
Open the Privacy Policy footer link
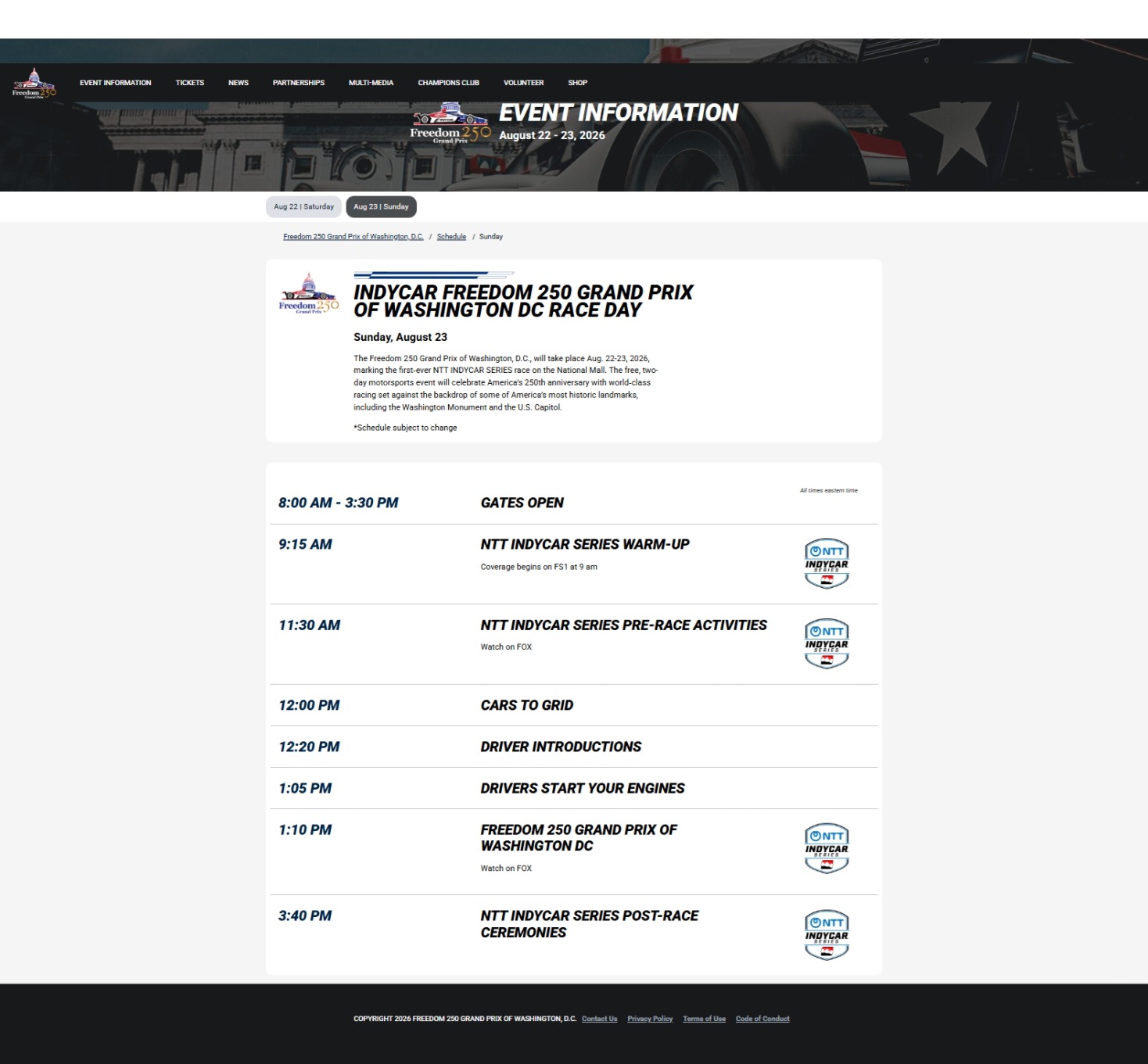click(x=650, y=1019)
